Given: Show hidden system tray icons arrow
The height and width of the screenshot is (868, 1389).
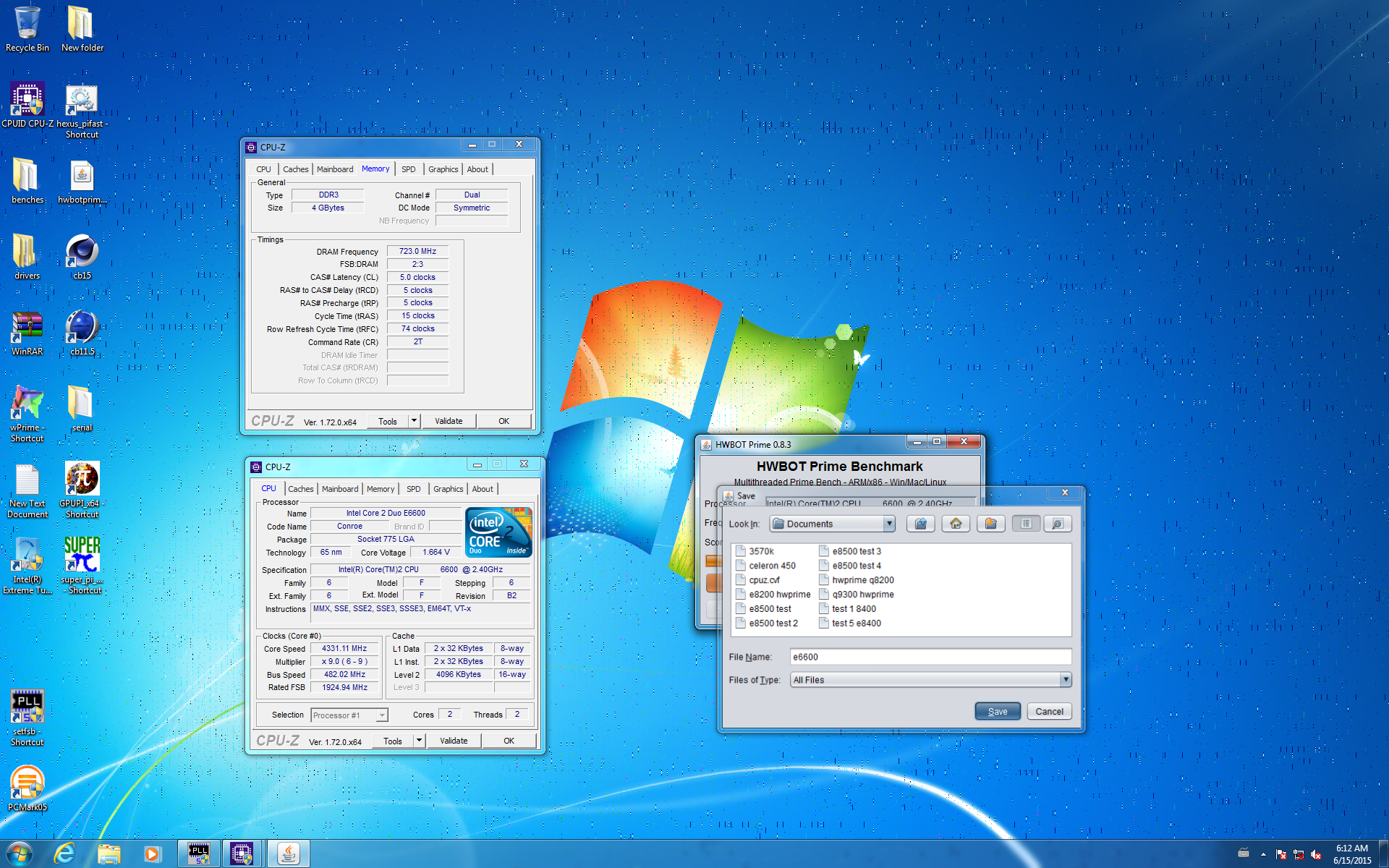Looking at the screenshot, I should point(1263,854).
